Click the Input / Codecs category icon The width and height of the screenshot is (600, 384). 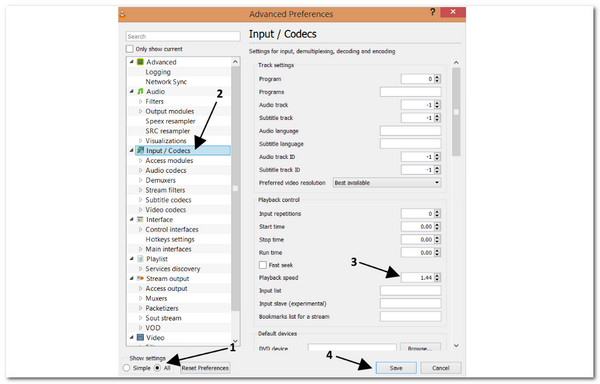140,150
